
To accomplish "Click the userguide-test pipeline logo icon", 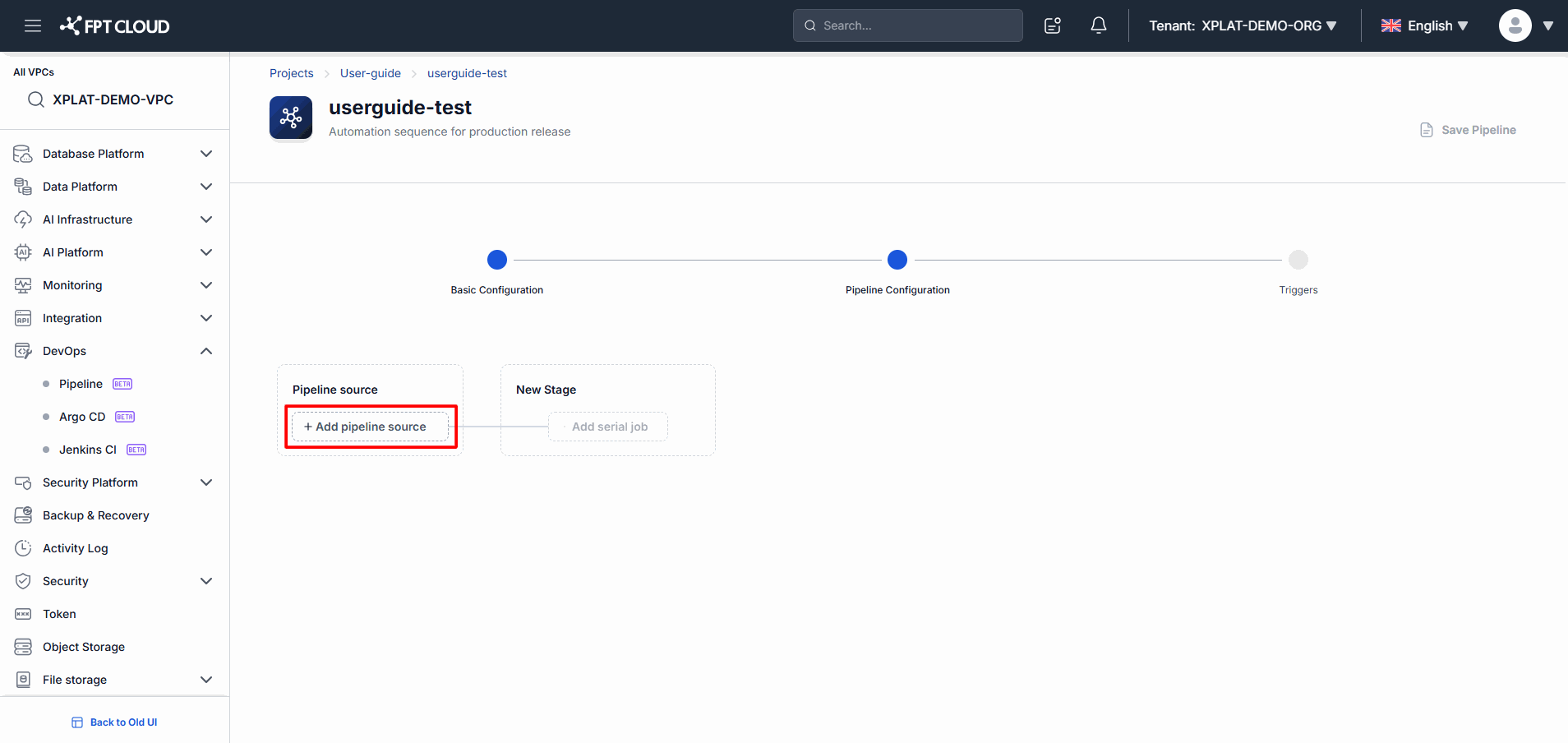I will pyautogui.click(x=291, y=118).
